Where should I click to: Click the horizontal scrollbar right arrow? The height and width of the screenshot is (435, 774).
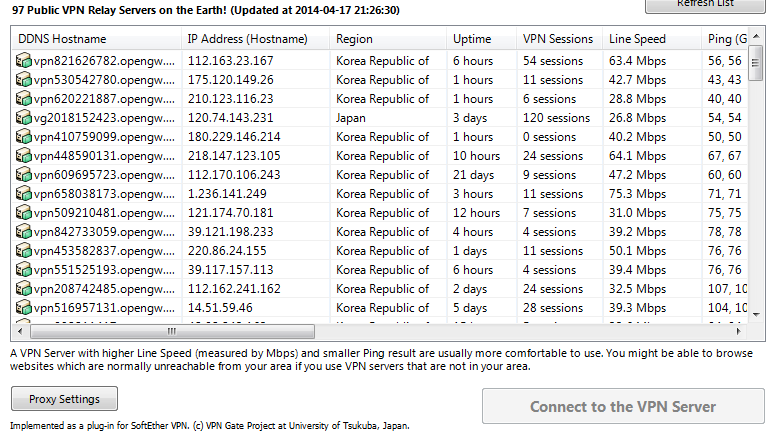coord(738,331)
